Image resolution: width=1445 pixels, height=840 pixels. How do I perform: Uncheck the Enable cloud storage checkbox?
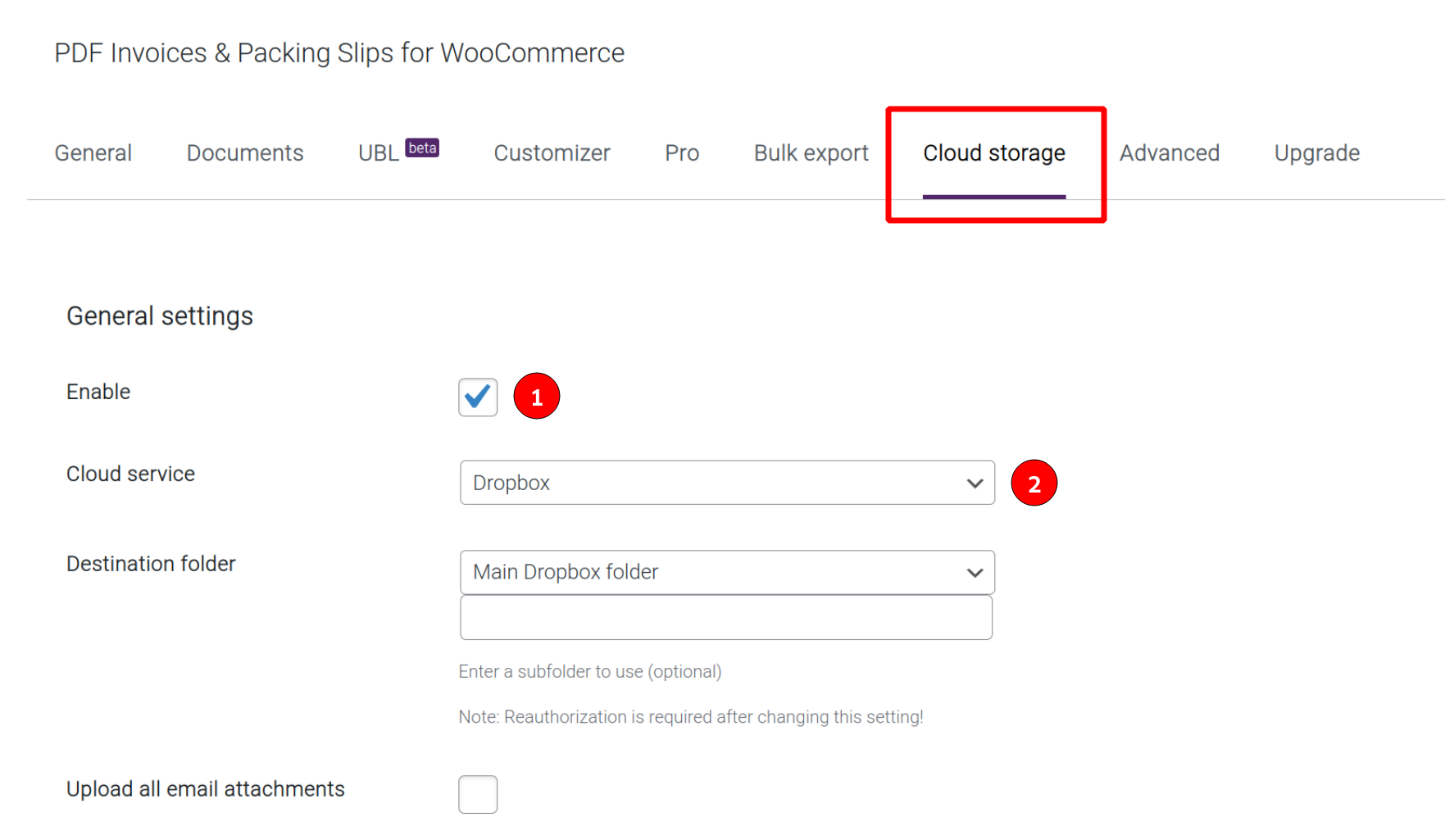click(x=478, y=397)
